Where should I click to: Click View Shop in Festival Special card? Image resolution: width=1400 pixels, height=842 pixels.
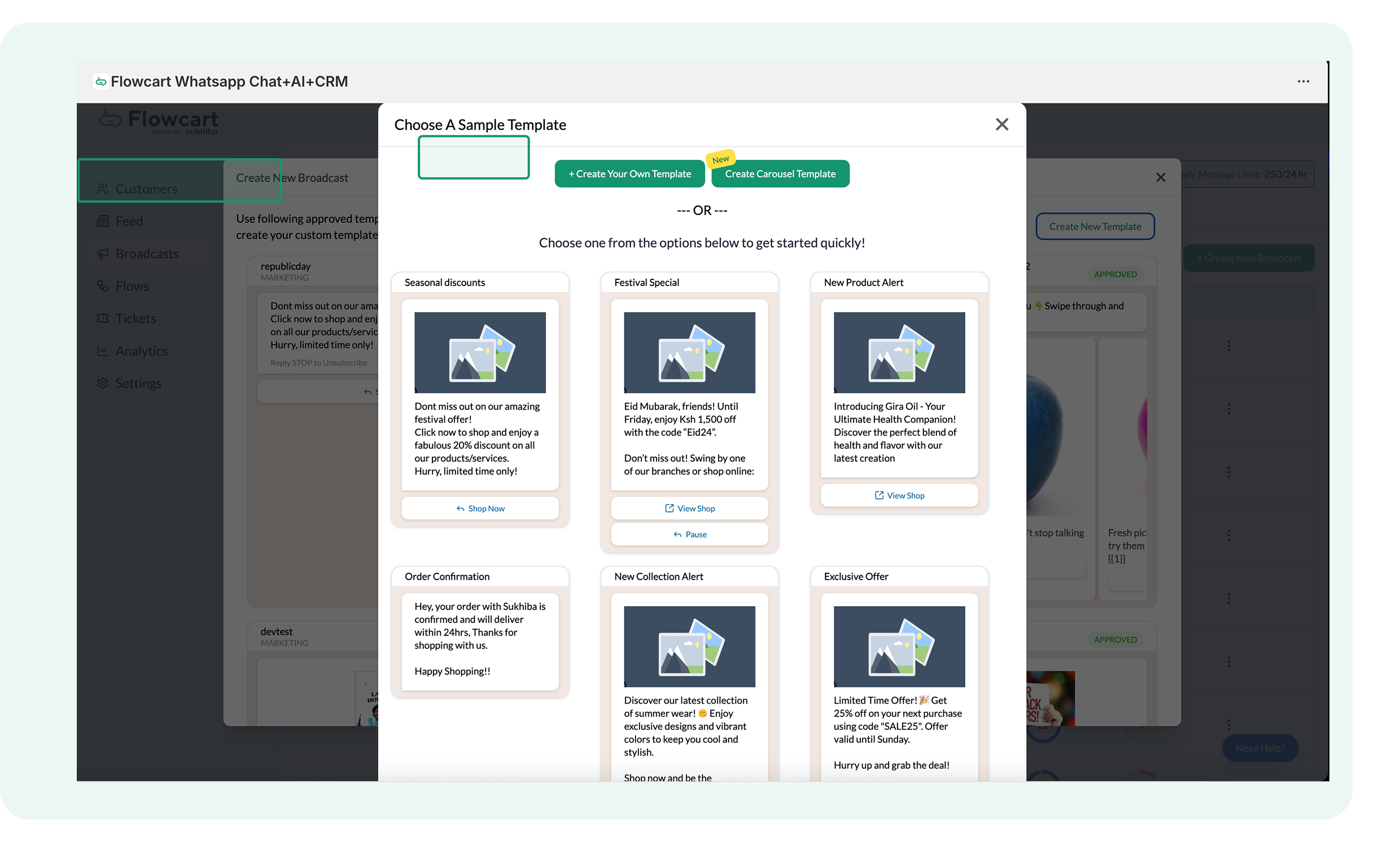pos(689,508)
